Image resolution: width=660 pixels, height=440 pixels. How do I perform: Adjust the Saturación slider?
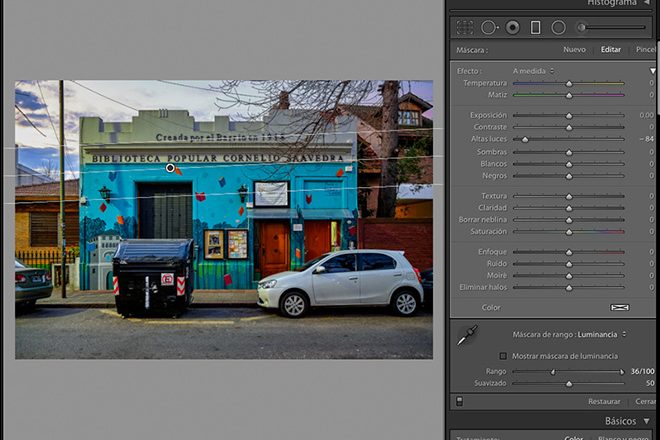(569, 232)
